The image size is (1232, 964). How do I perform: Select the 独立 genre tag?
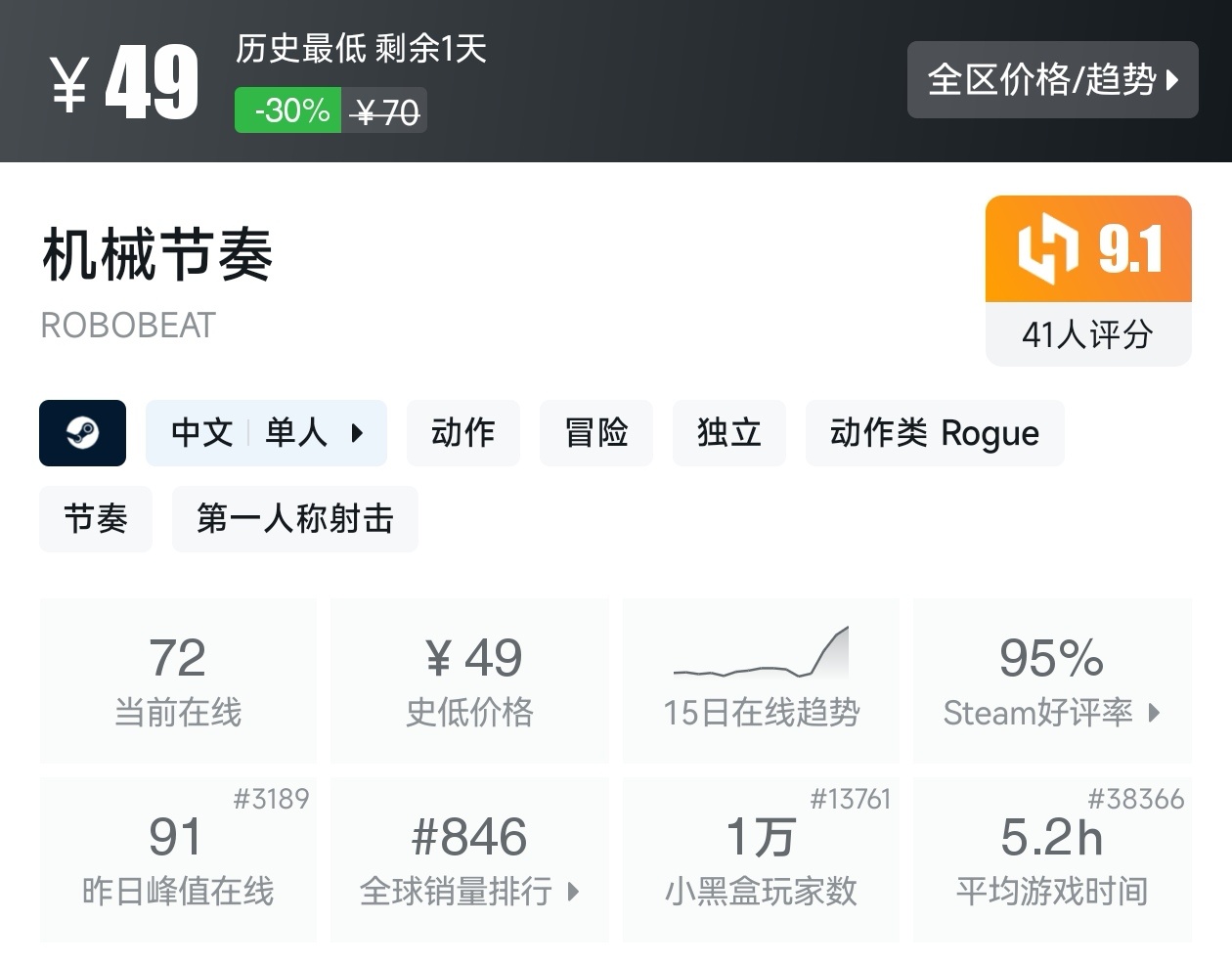tap(728, 432)
